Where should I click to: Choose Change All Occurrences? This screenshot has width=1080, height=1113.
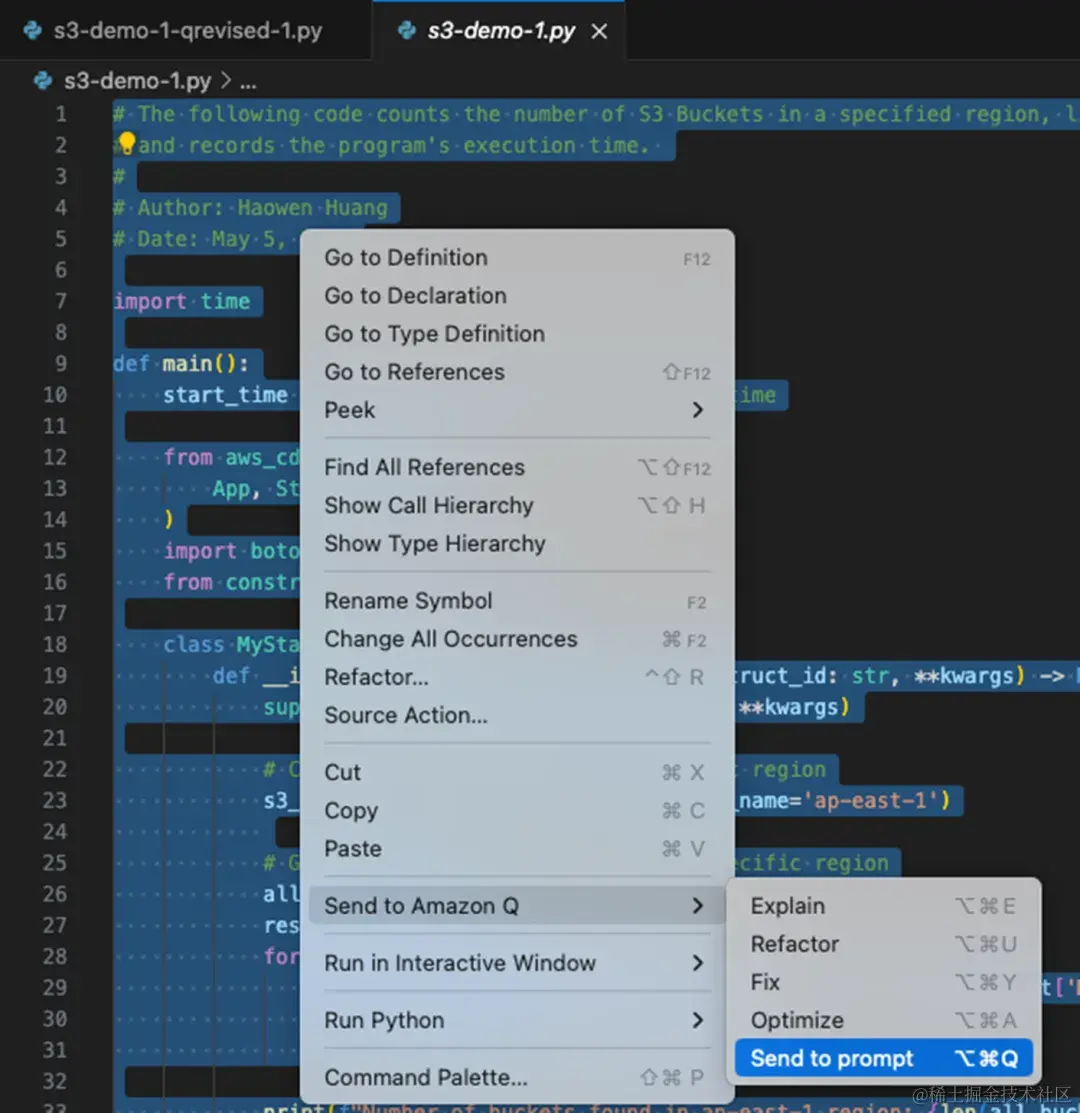pyautogui.click(x=517, y=640)
